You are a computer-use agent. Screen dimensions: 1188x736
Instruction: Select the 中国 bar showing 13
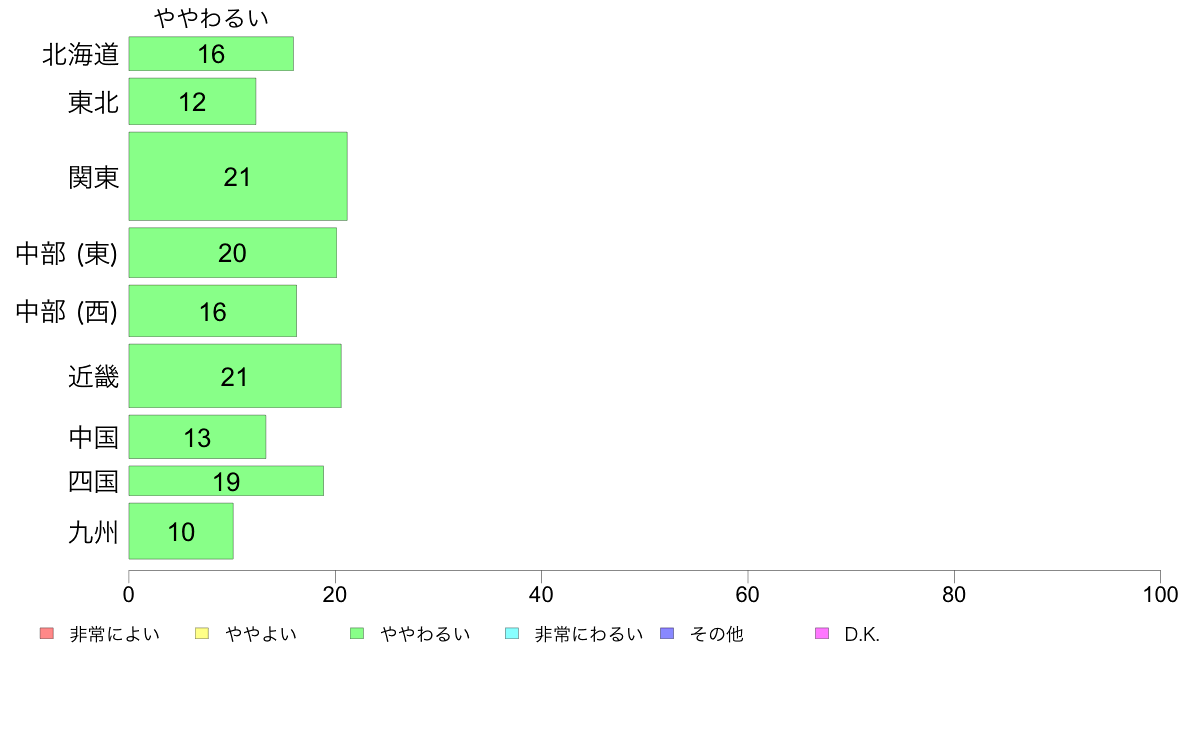click(197, 437)
